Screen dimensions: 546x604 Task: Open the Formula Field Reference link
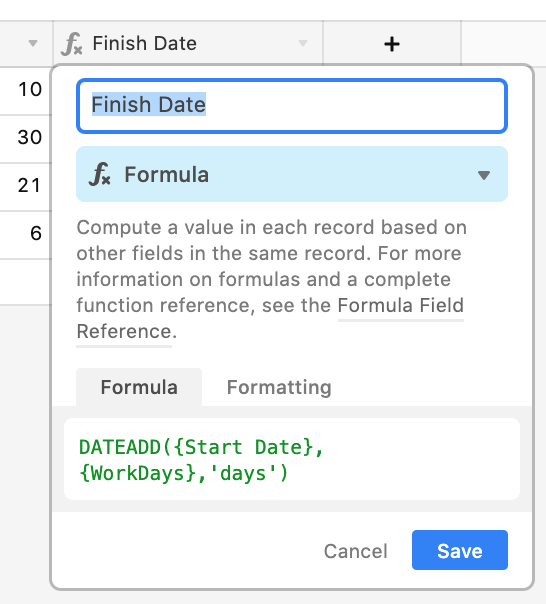click(x=400, y=306)
